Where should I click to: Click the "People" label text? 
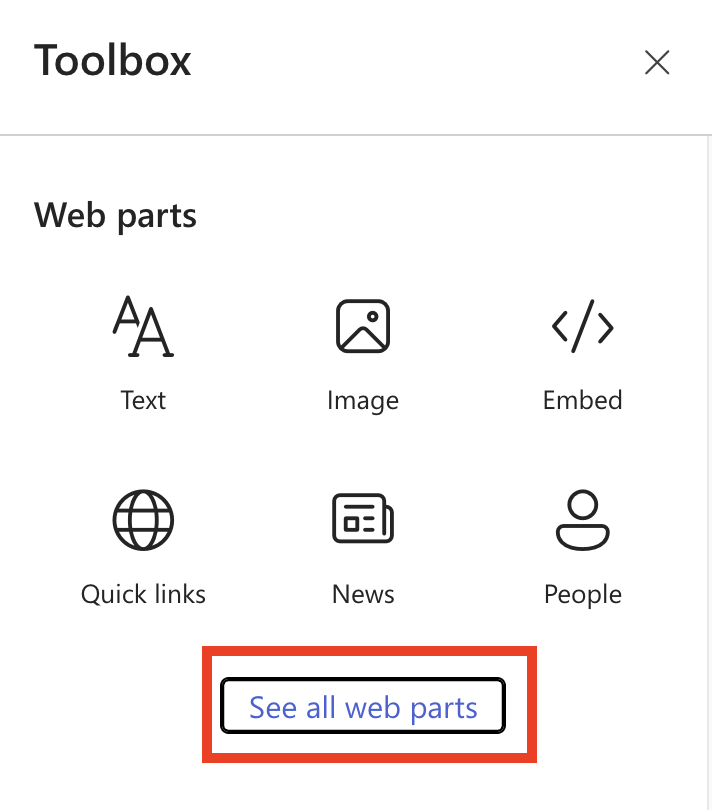(582, 594)
